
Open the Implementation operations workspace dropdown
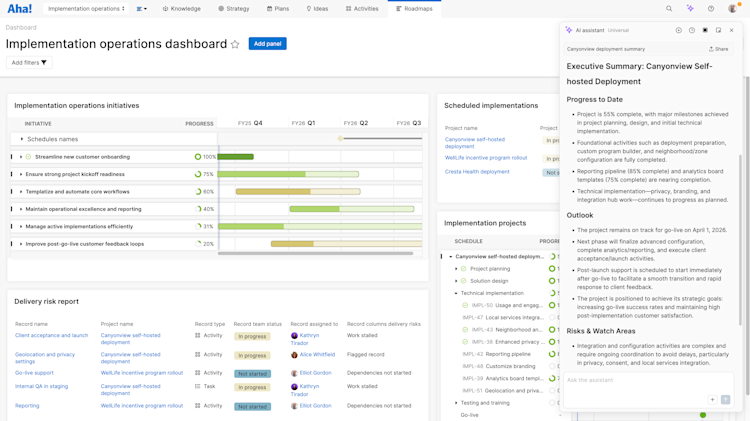pyautogui.click(x=86, y=9)
